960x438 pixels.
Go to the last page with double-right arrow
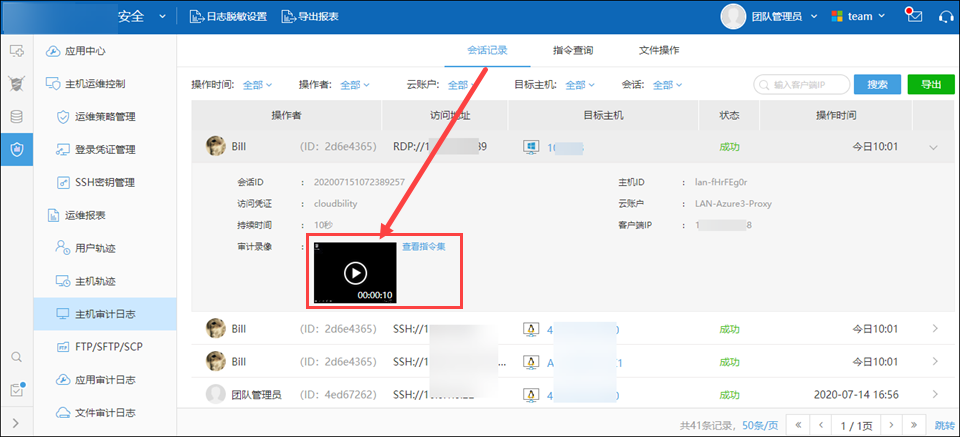[914, 424]
